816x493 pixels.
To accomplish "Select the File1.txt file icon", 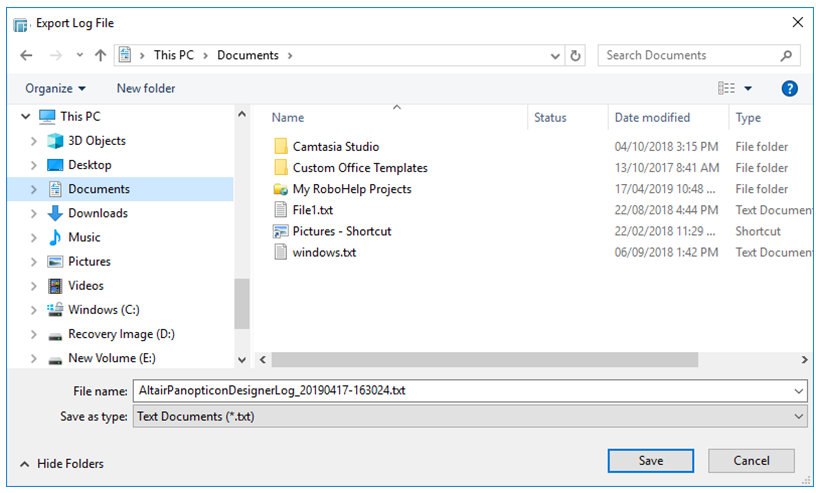I will click(x=281, y=210).
